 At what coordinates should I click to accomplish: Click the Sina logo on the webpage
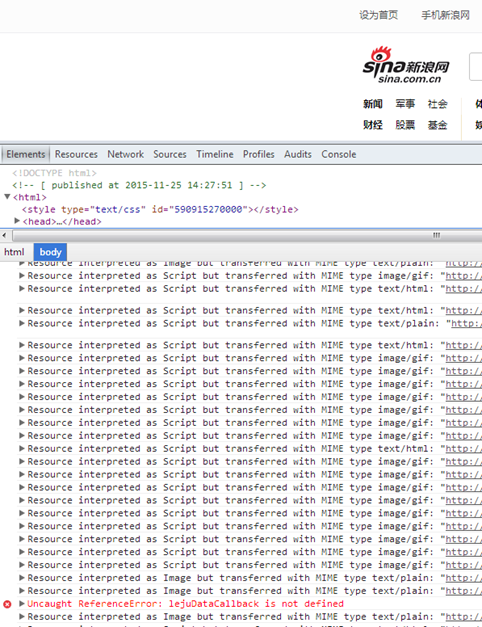click(x=406, y=65)
